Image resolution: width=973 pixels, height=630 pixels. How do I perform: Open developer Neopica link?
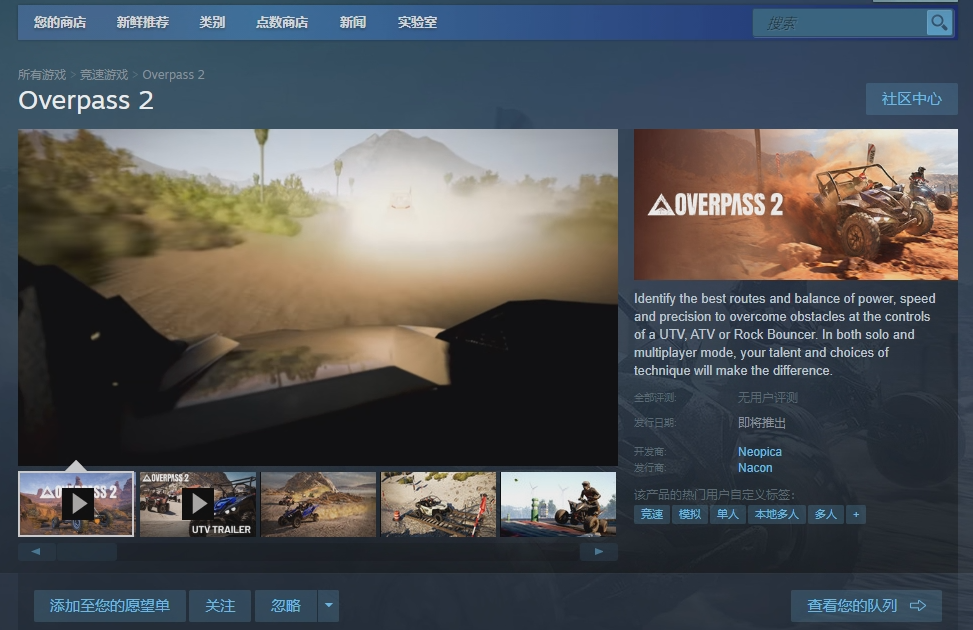(x=760, y=452)
